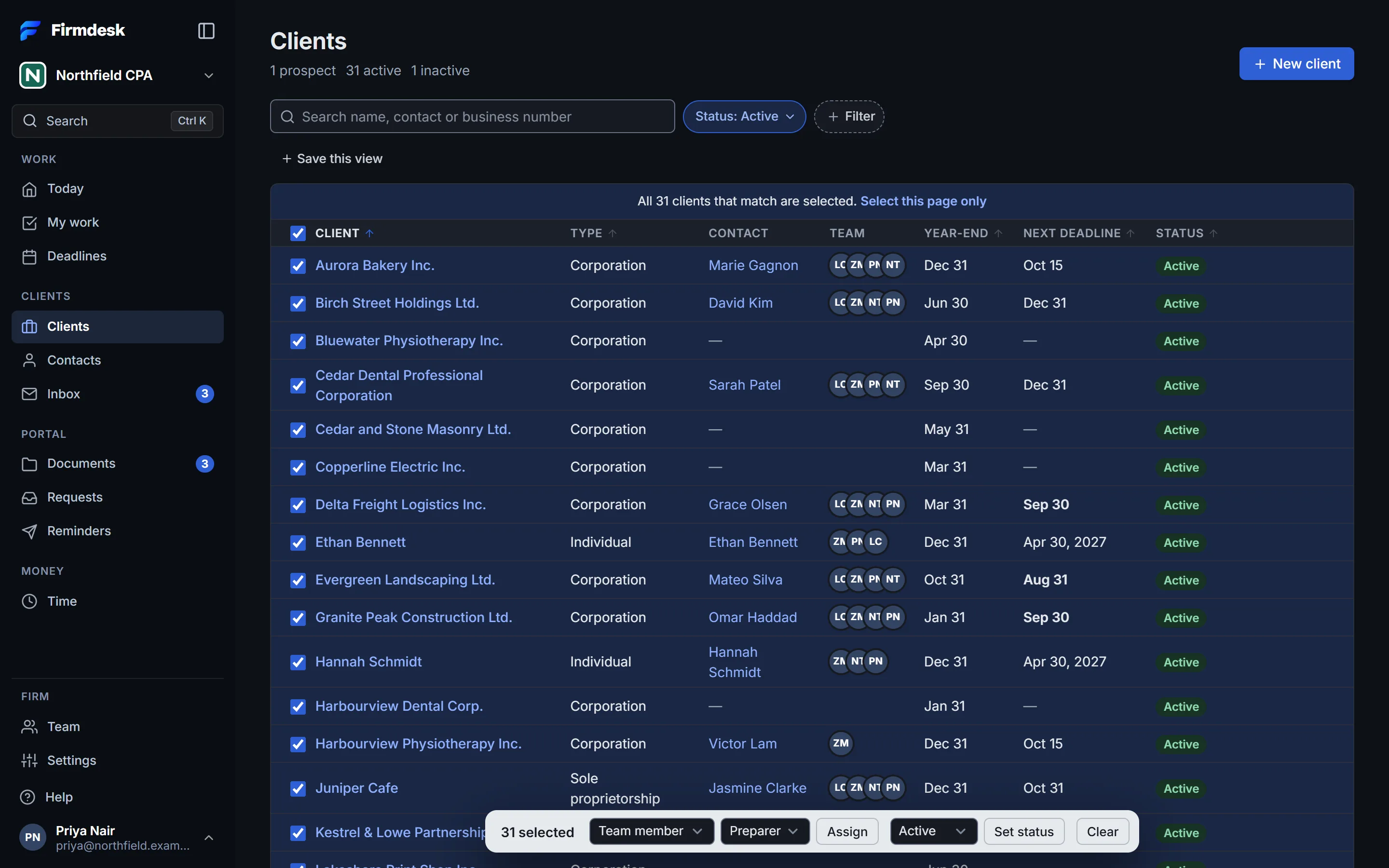
Task: Click the New client button
Action: coord(1296,64)
